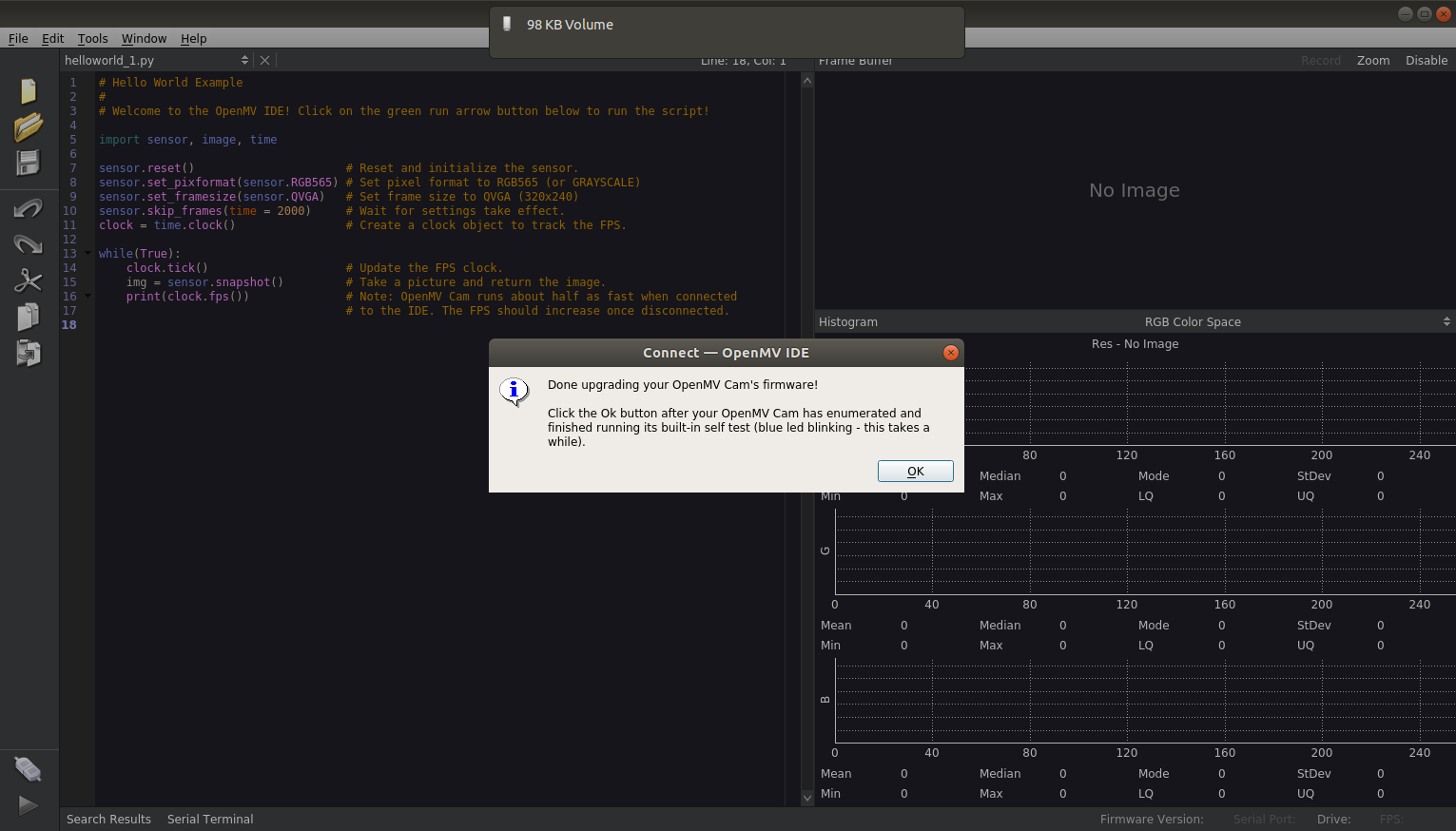
Task: Click the 'import sensor, image, time' code line
Action: [188, 140]
